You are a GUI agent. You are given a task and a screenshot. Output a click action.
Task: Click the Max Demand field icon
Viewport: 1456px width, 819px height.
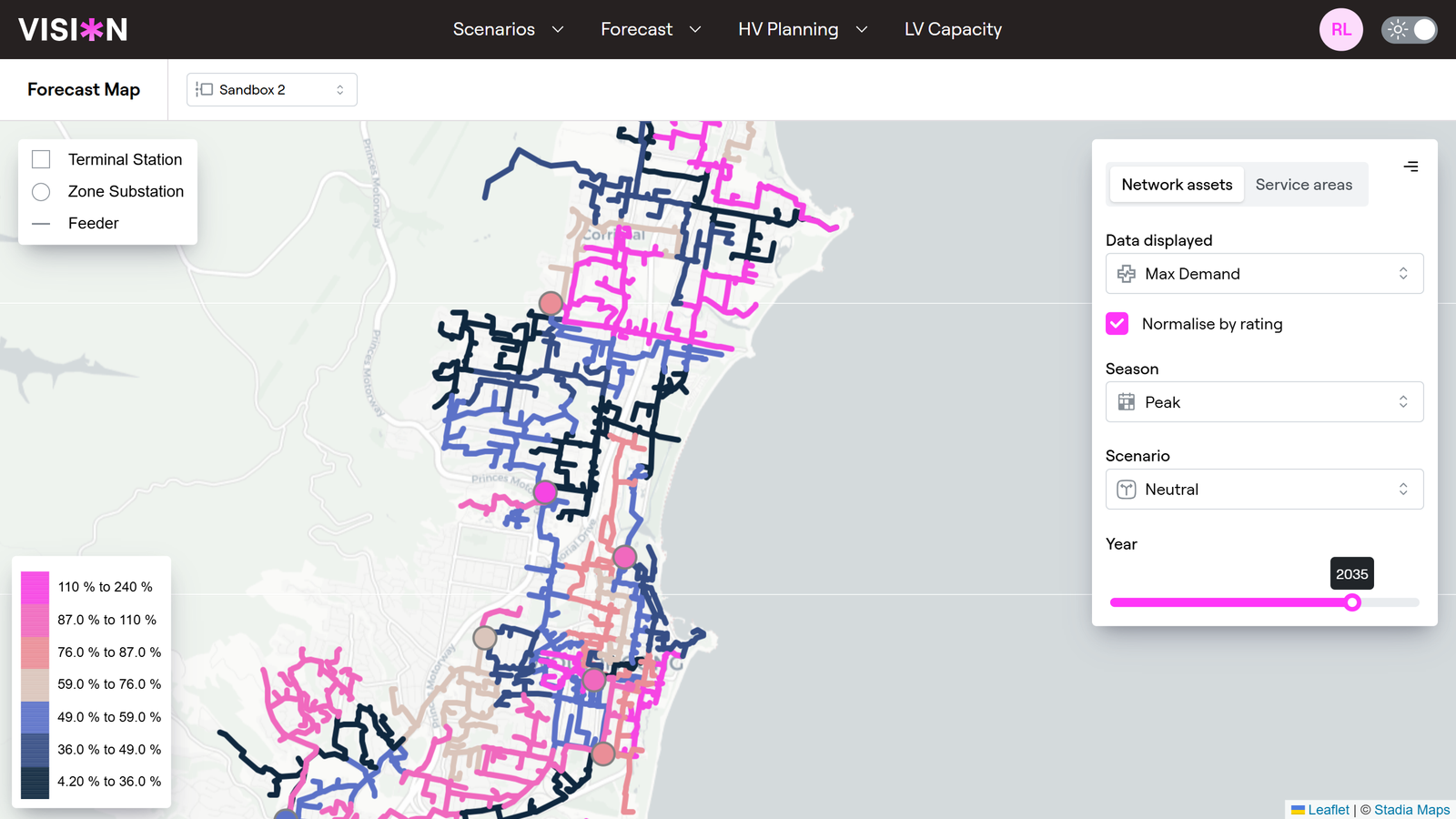pos(1127,274)
